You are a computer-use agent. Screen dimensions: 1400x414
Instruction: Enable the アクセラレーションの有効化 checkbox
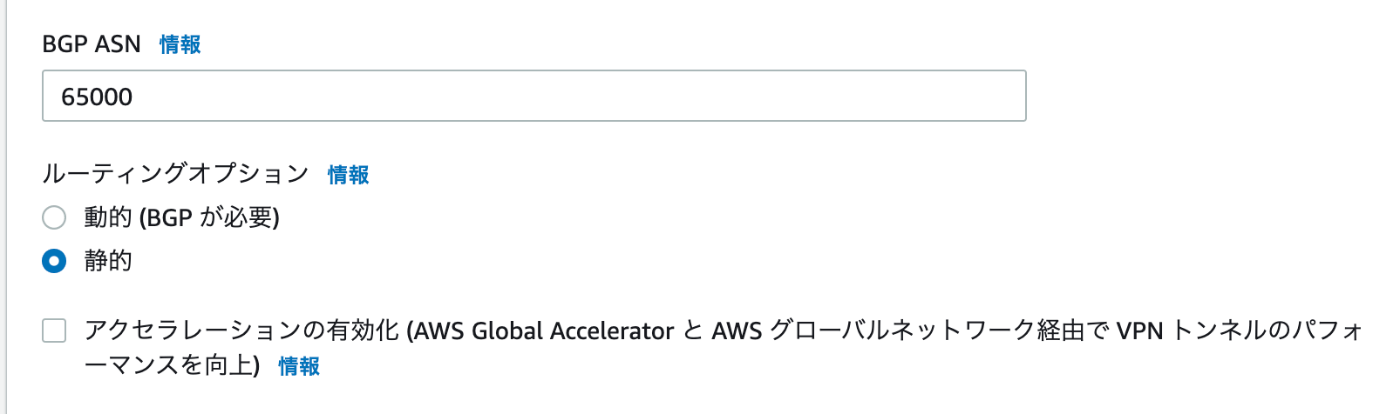[x=54, y=331]
